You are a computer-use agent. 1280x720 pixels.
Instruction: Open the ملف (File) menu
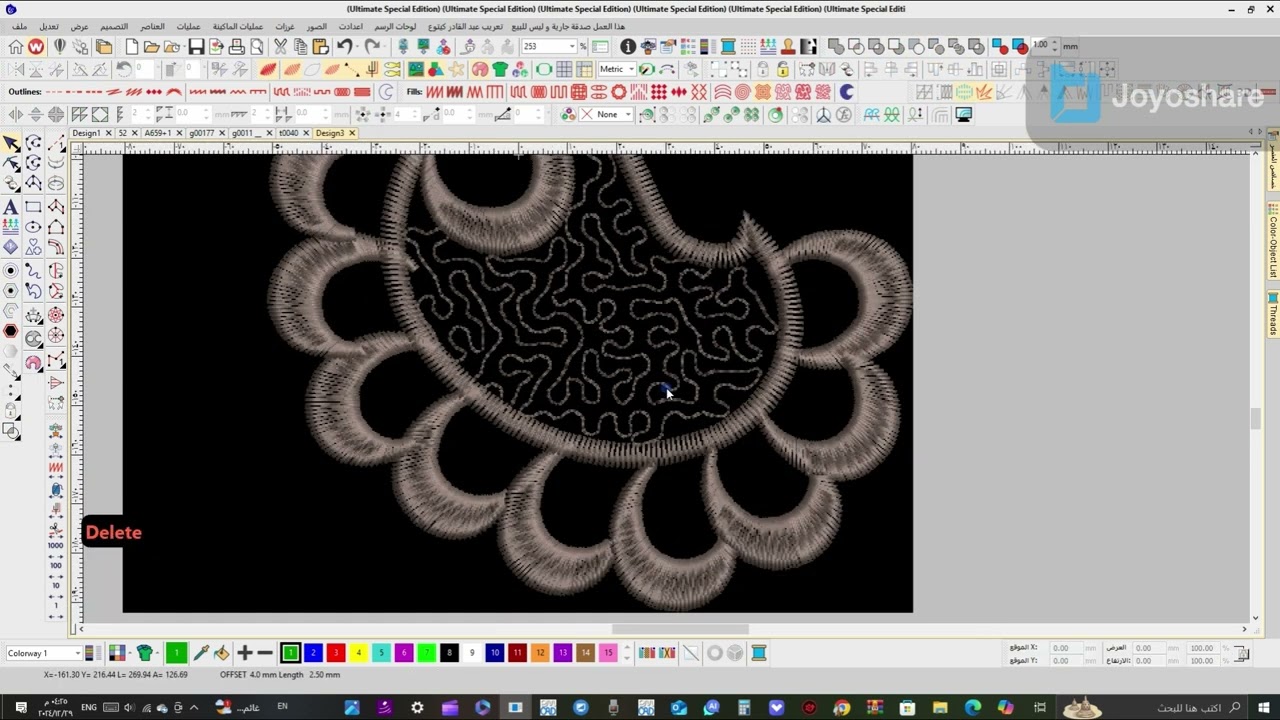coord(20,27)
